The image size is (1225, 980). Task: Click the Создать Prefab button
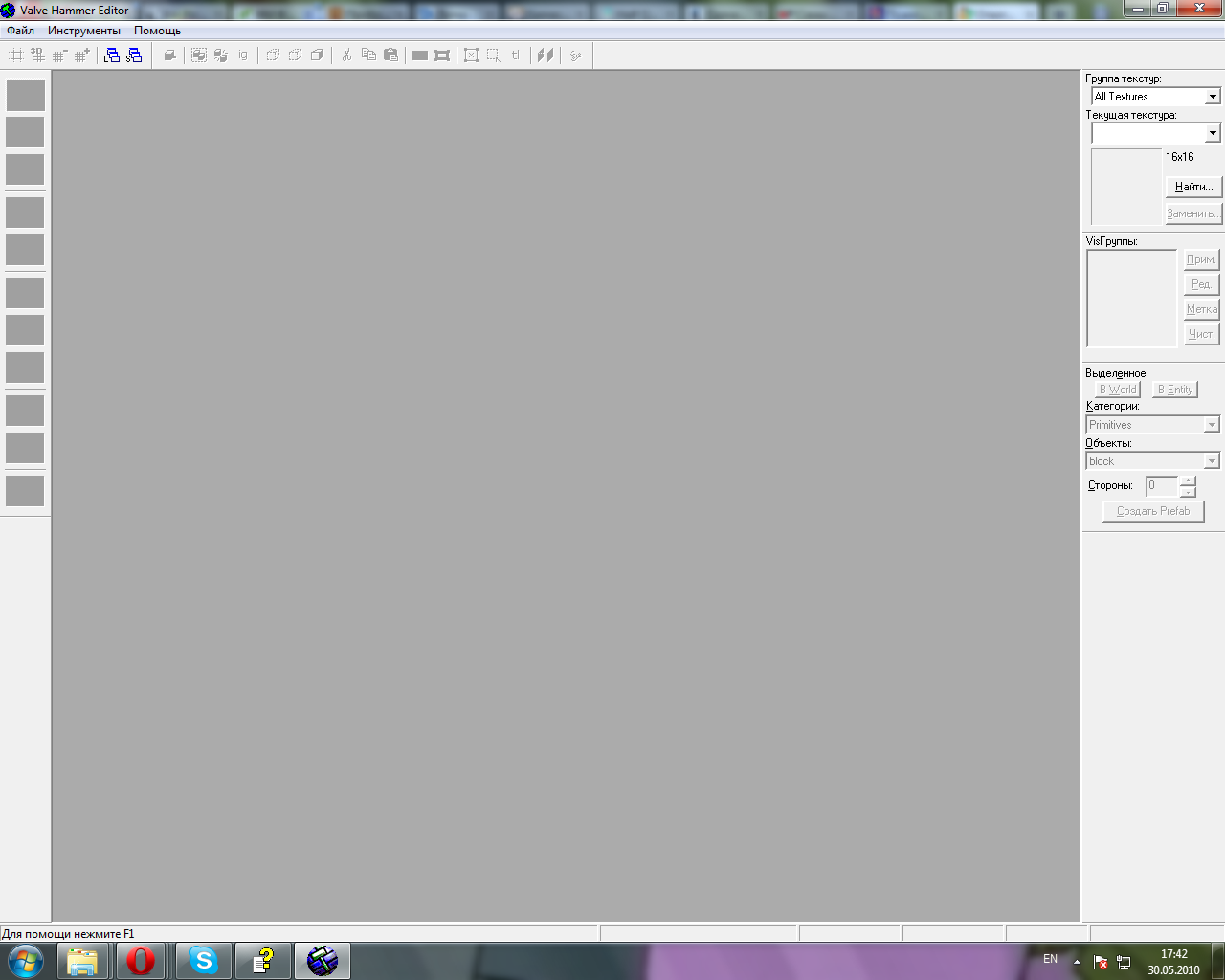pyautogui.click(x=1153, y=511)
